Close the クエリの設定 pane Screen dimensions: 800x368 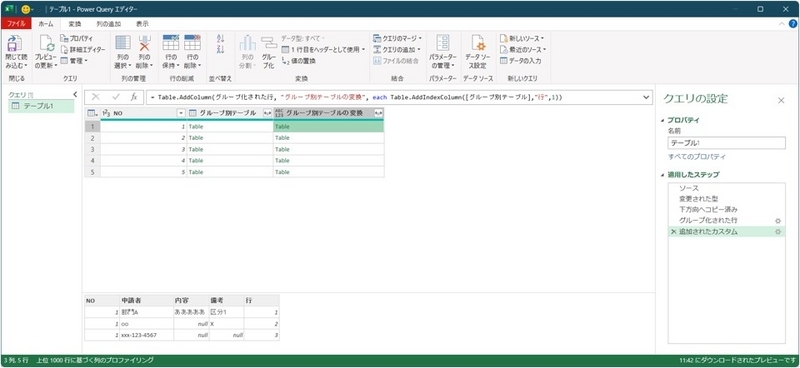point(781,101)
